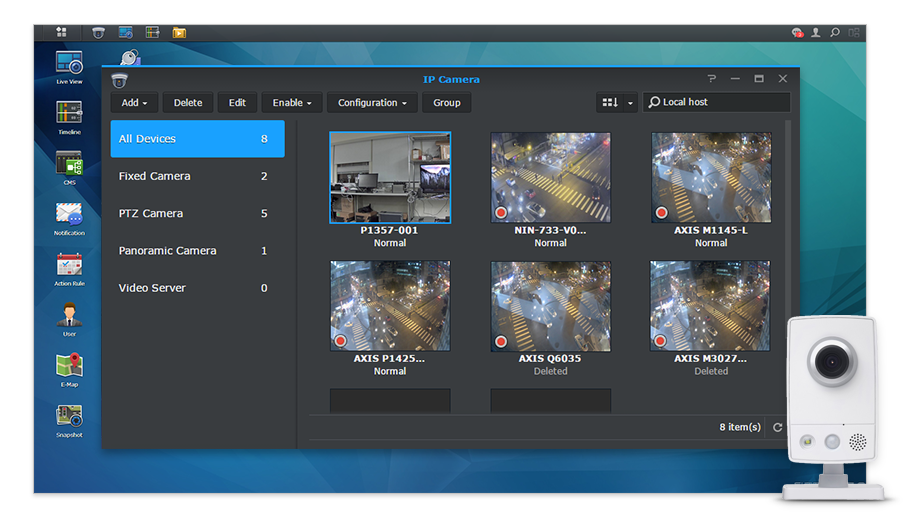Viewport: 907px width, 516px height.
Task: Launch the CMS desktop icon
Action: (69, 164)
